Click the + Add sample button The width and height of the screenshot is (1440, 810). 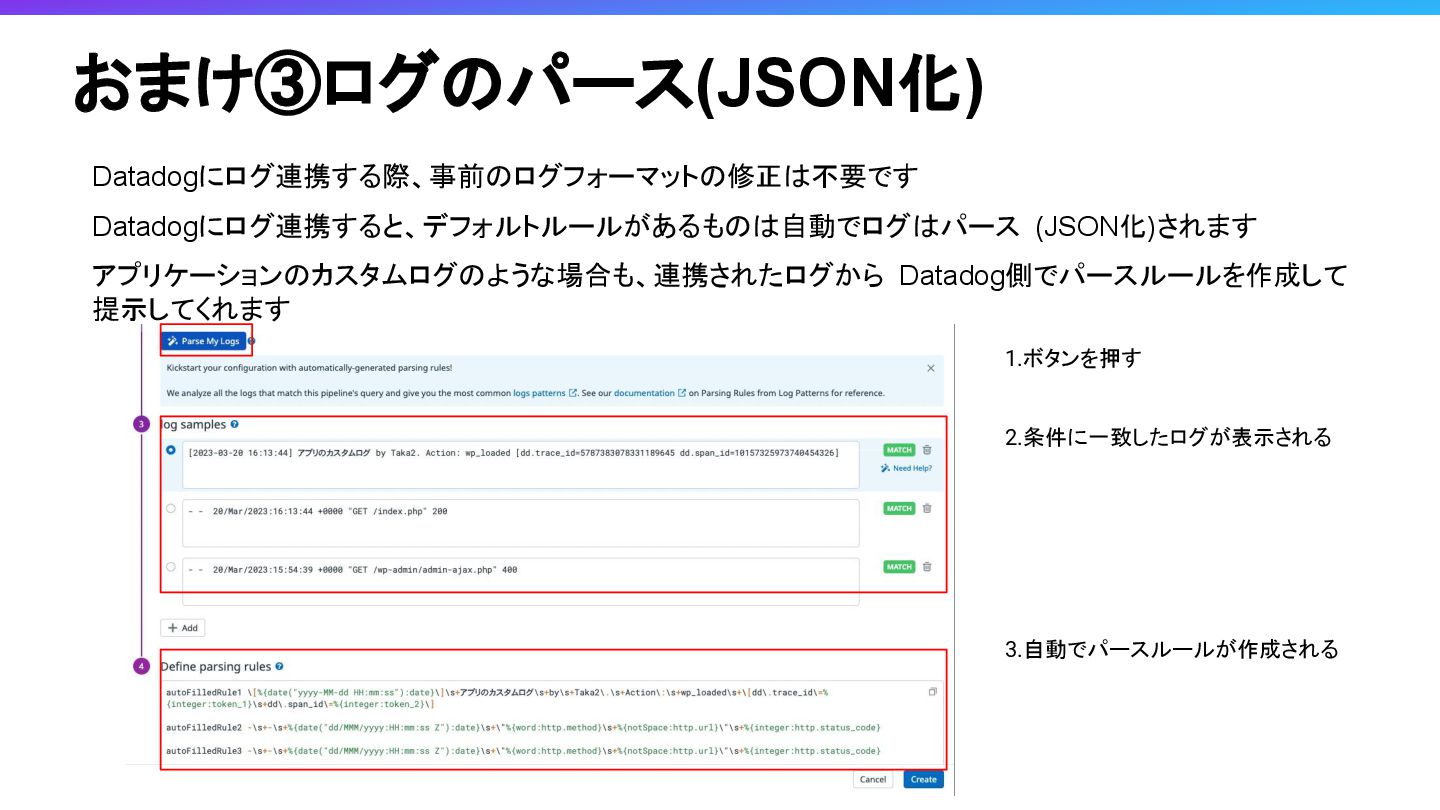pos(182,628)
